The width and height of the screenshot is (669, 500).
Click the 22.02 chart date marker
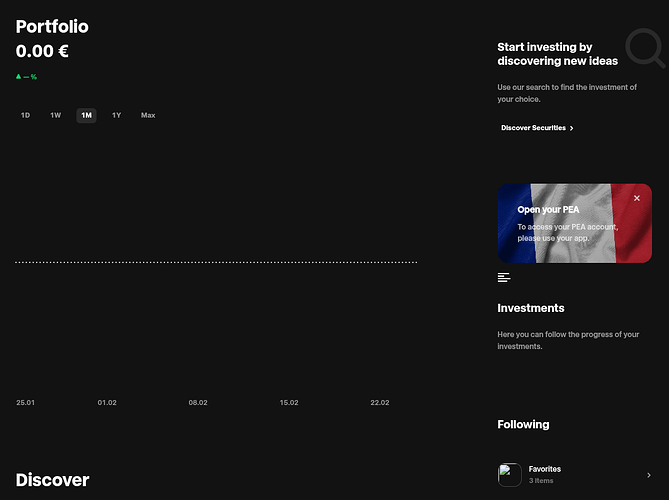[380, 402]
